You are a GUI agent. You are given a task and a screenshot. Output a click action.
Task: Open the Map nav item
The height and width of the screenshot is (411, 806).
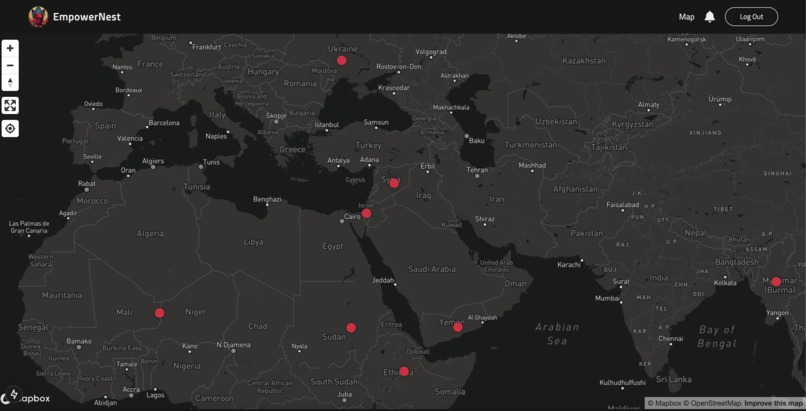(x=686, y=17)
